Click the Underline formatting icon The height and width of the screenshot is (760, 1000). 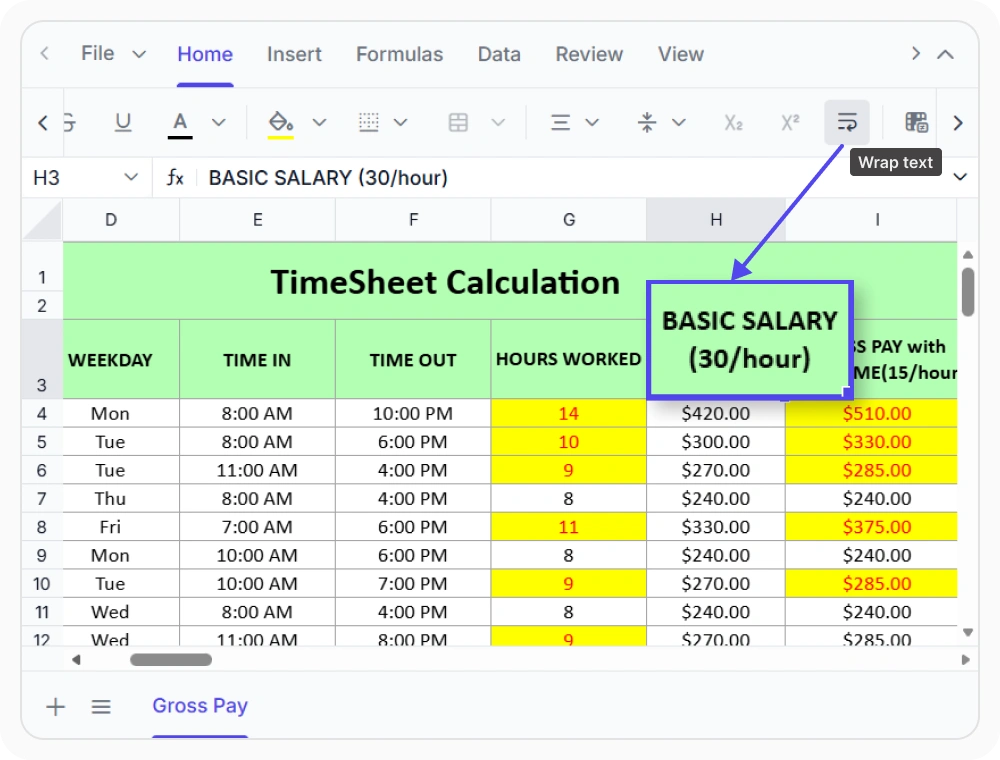click(x=123, y=122)
